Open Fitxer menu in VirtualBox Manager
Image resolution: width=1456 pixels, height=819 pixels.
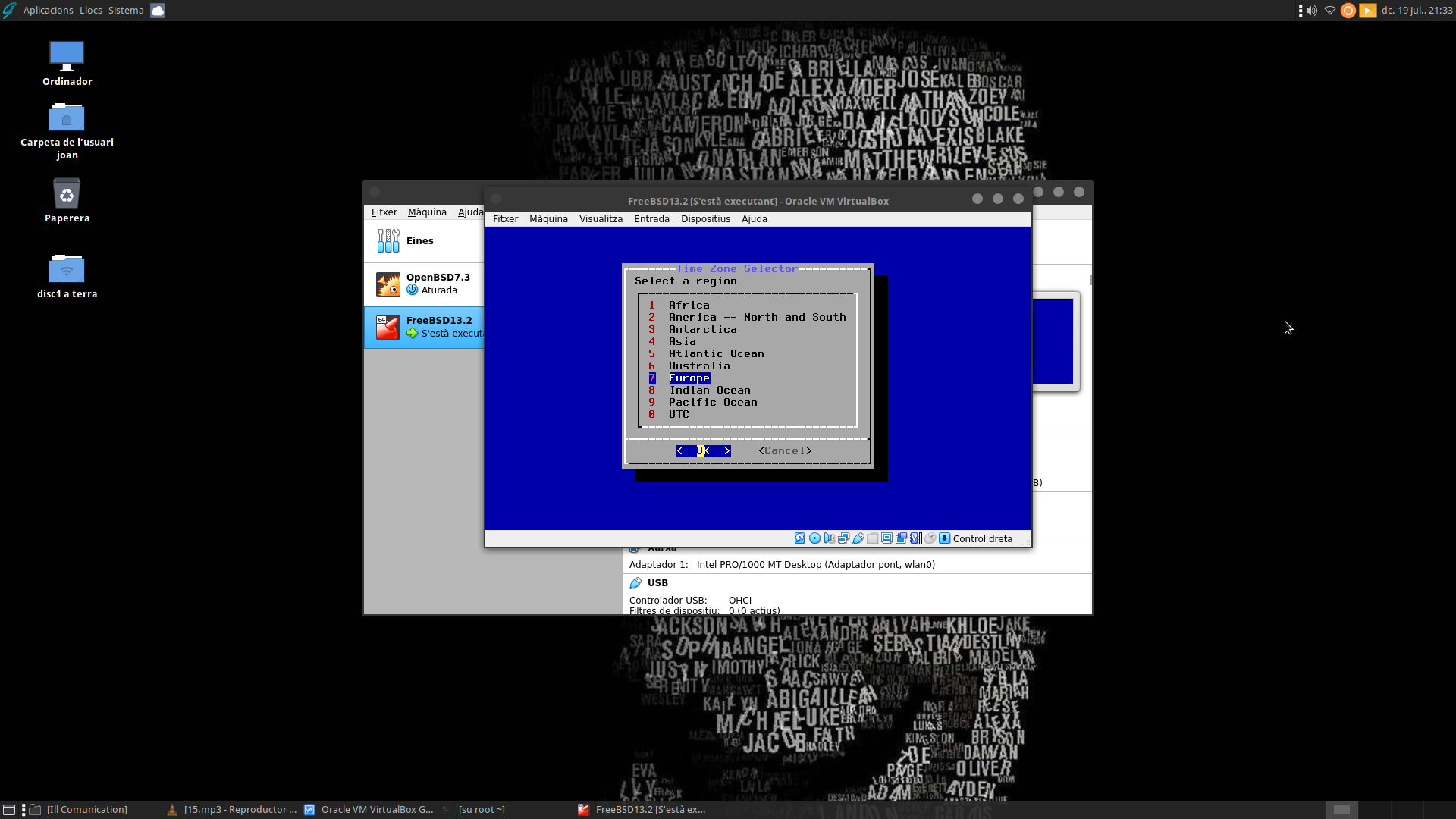click(384, 212)
